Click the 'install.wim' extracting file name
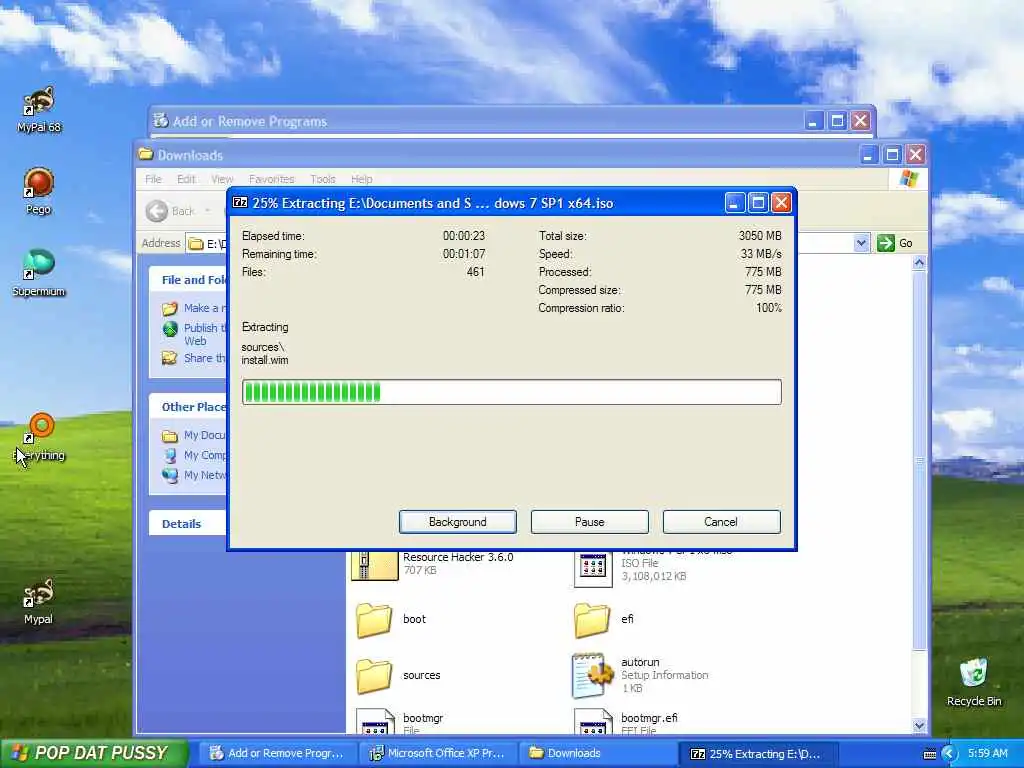 pyautogui.click(x=264, y=360)
